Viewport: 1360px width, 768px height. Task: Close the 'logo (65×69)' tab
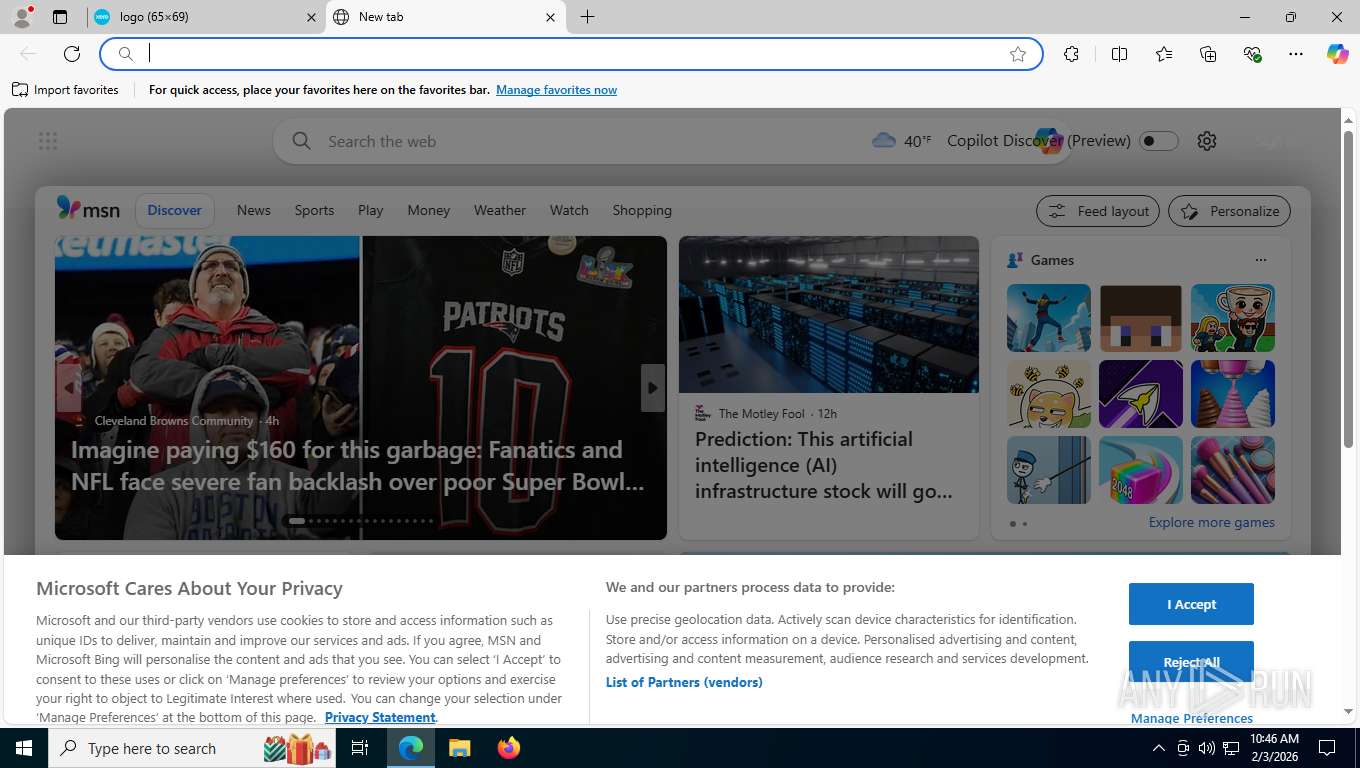click(x=311, y=17)
